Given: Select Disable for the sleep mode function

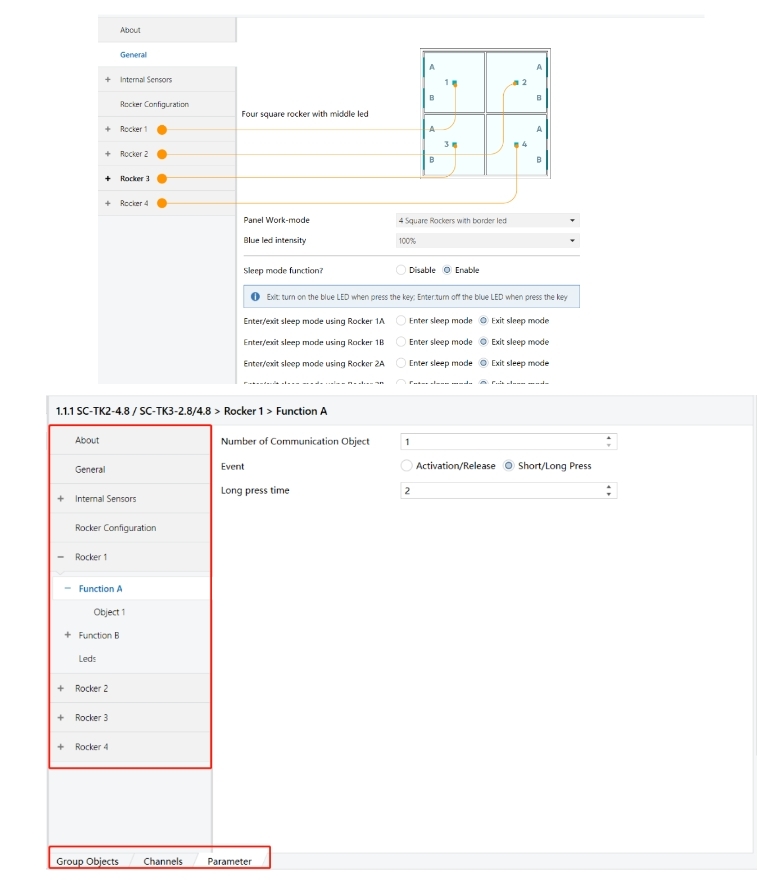Looking at the screenshot, I should click(x=401, y=270).
